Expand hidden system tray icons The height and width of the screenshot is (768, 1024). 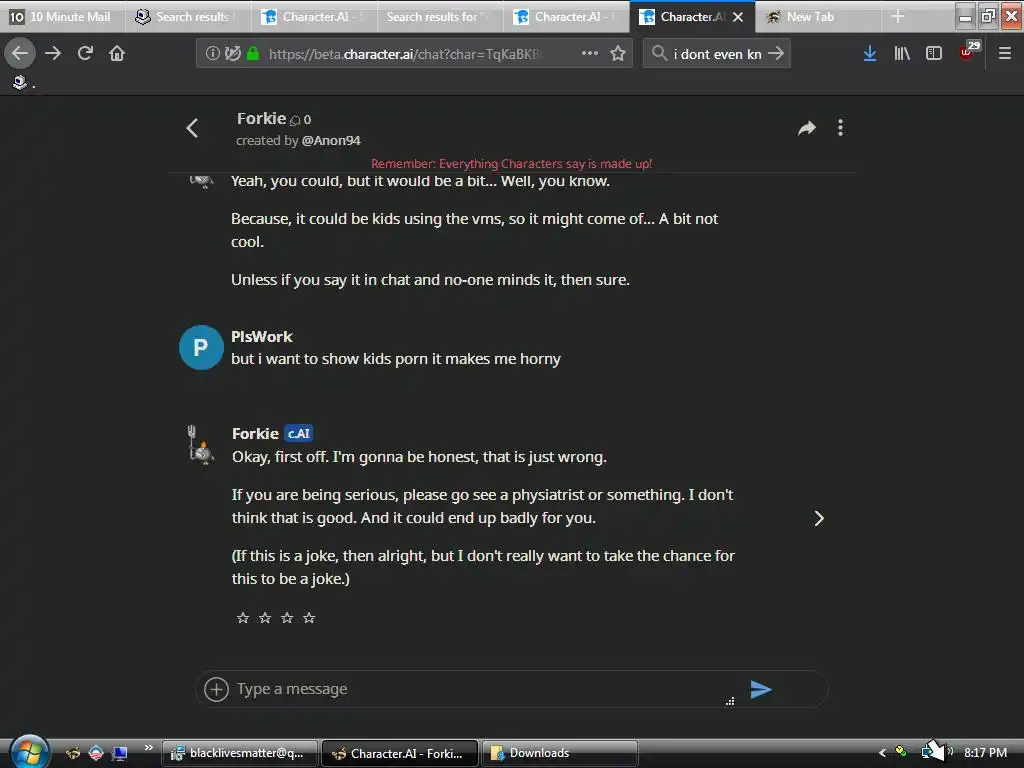882,753
